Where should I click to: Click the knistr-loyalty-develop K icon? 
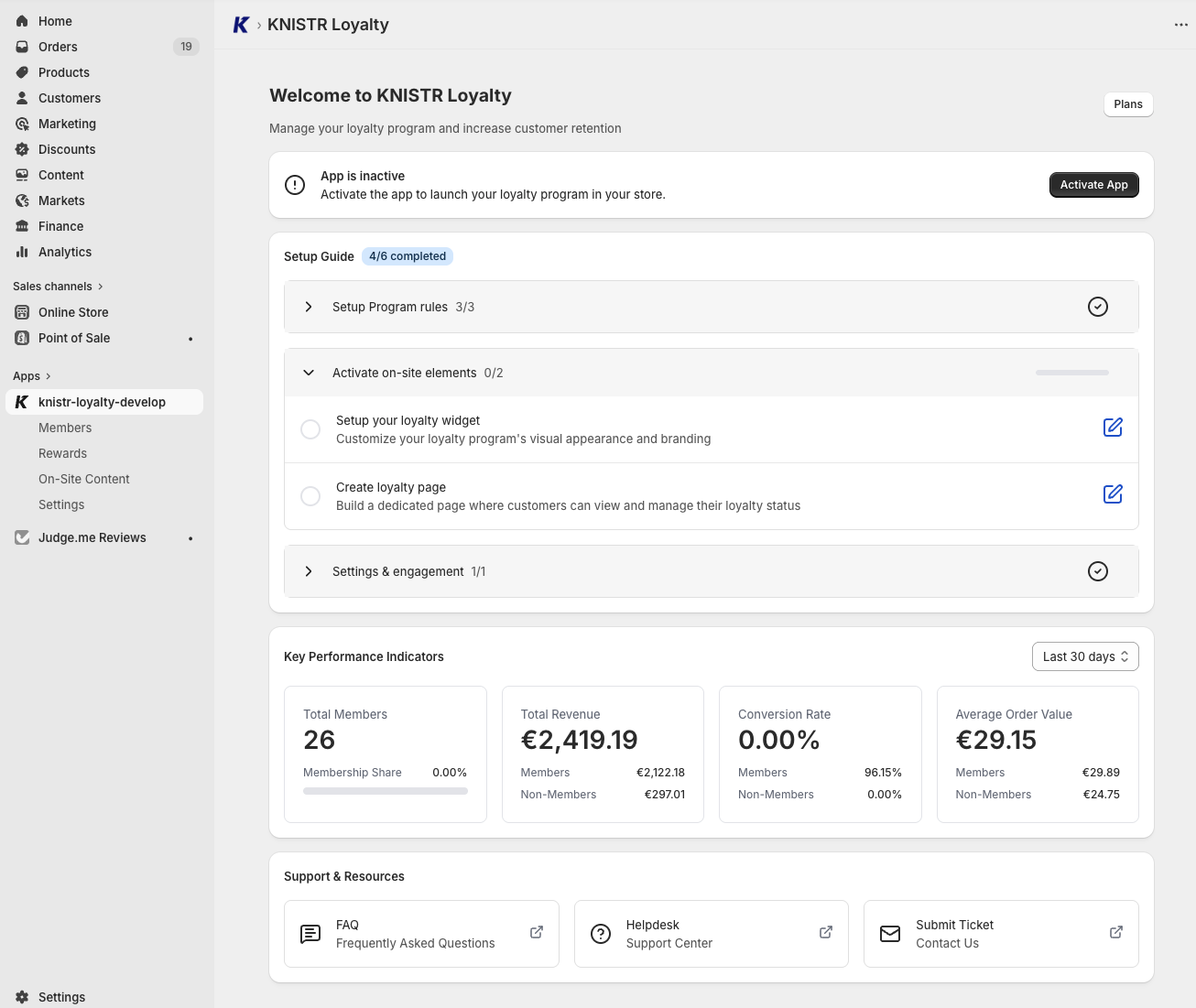[x=22, y=402]
